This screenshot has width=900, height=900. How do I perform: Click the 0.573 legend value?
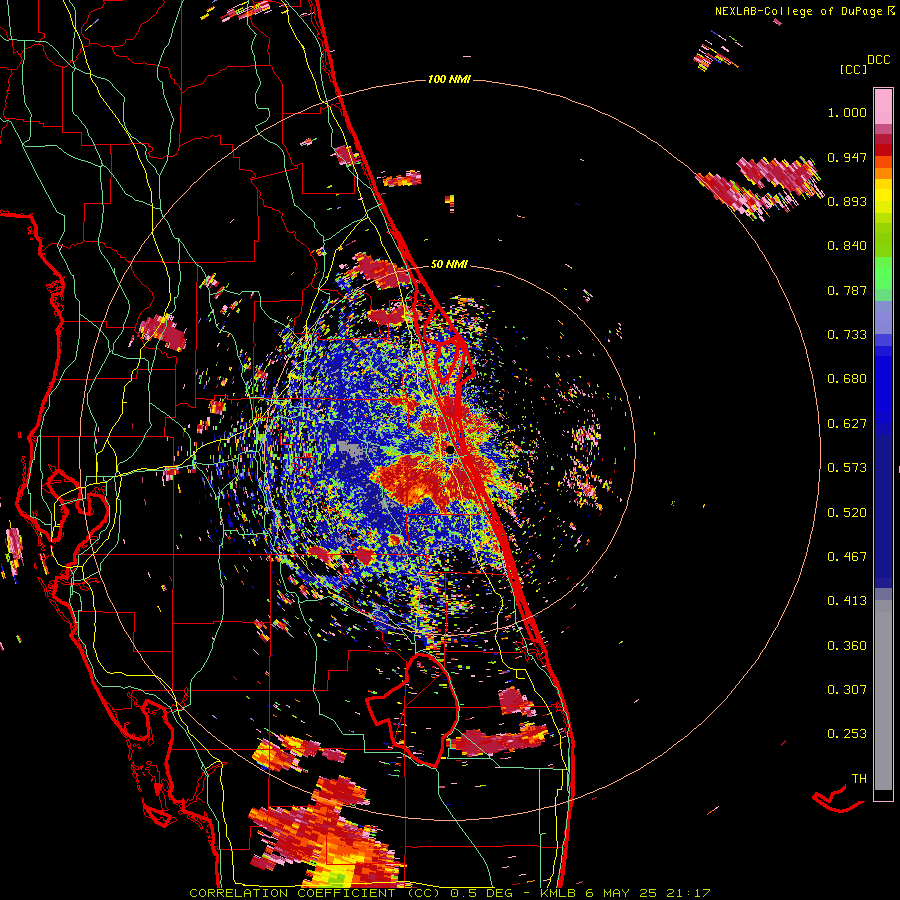tap(847, 468)
